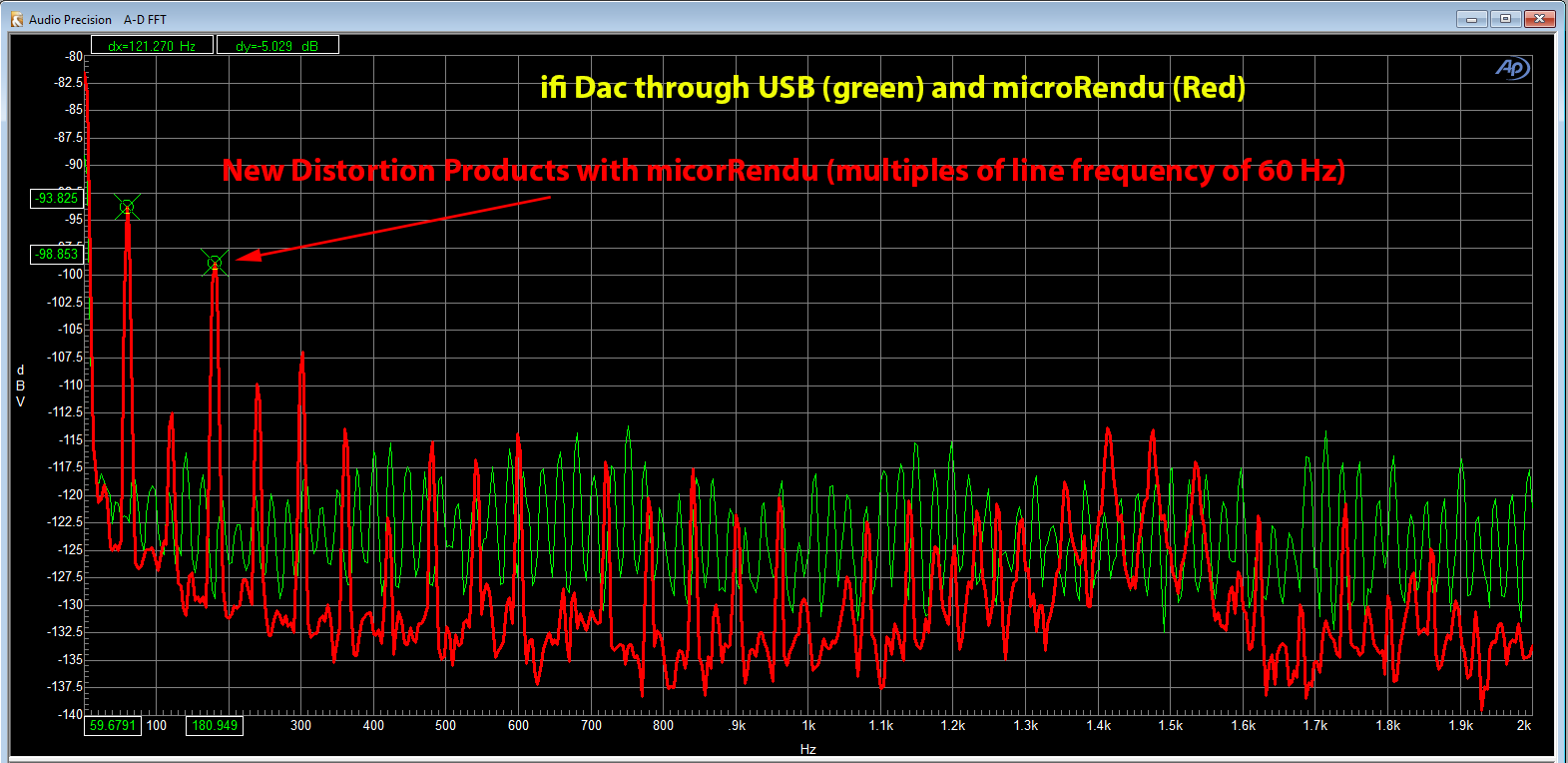Click the 59.6791 cursor frequency box
The image size is (1568, 763).
[x=113, y=725]
